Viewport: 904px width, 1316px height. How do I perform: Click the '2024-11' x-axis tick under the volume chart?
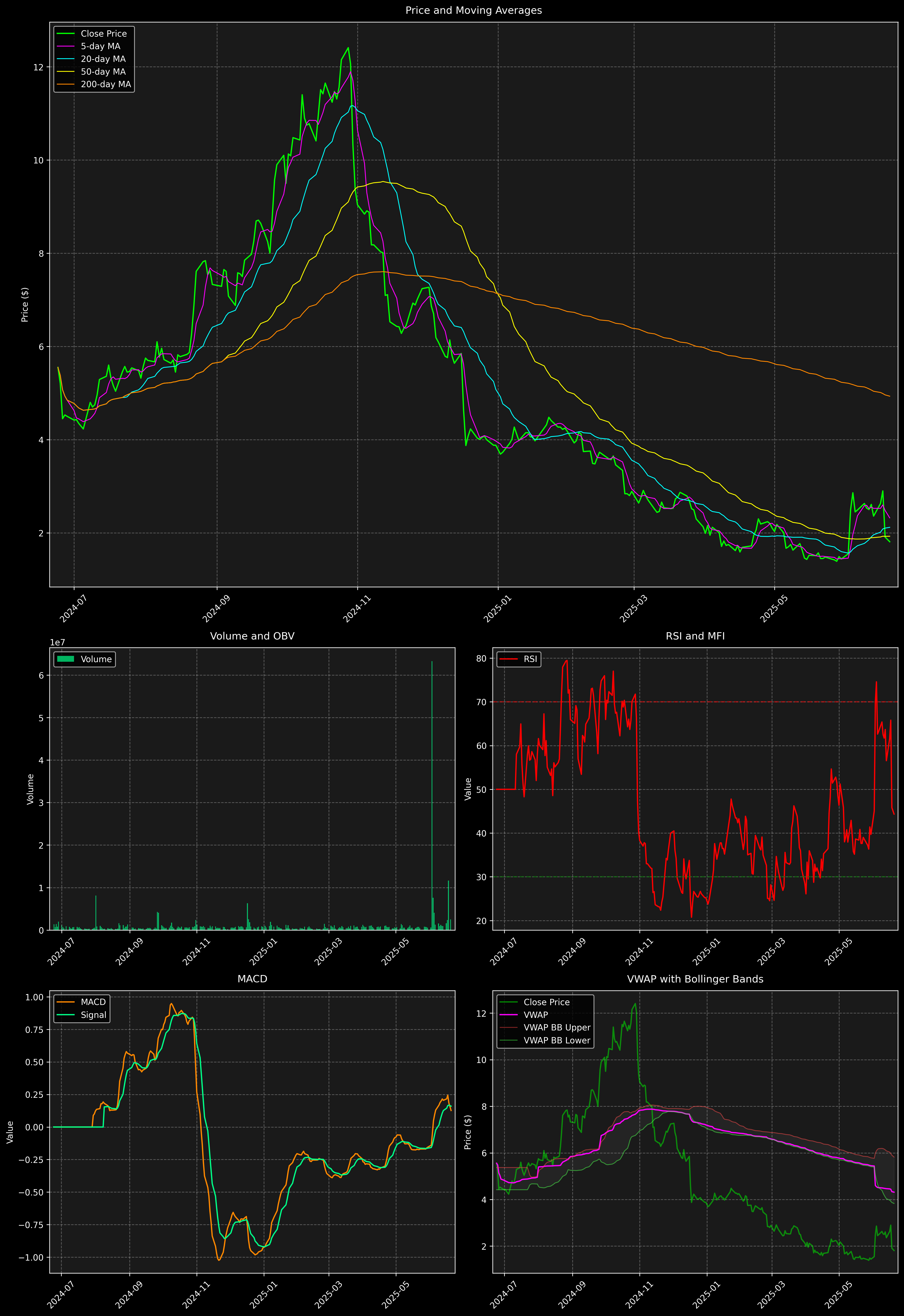click(196, 952)
